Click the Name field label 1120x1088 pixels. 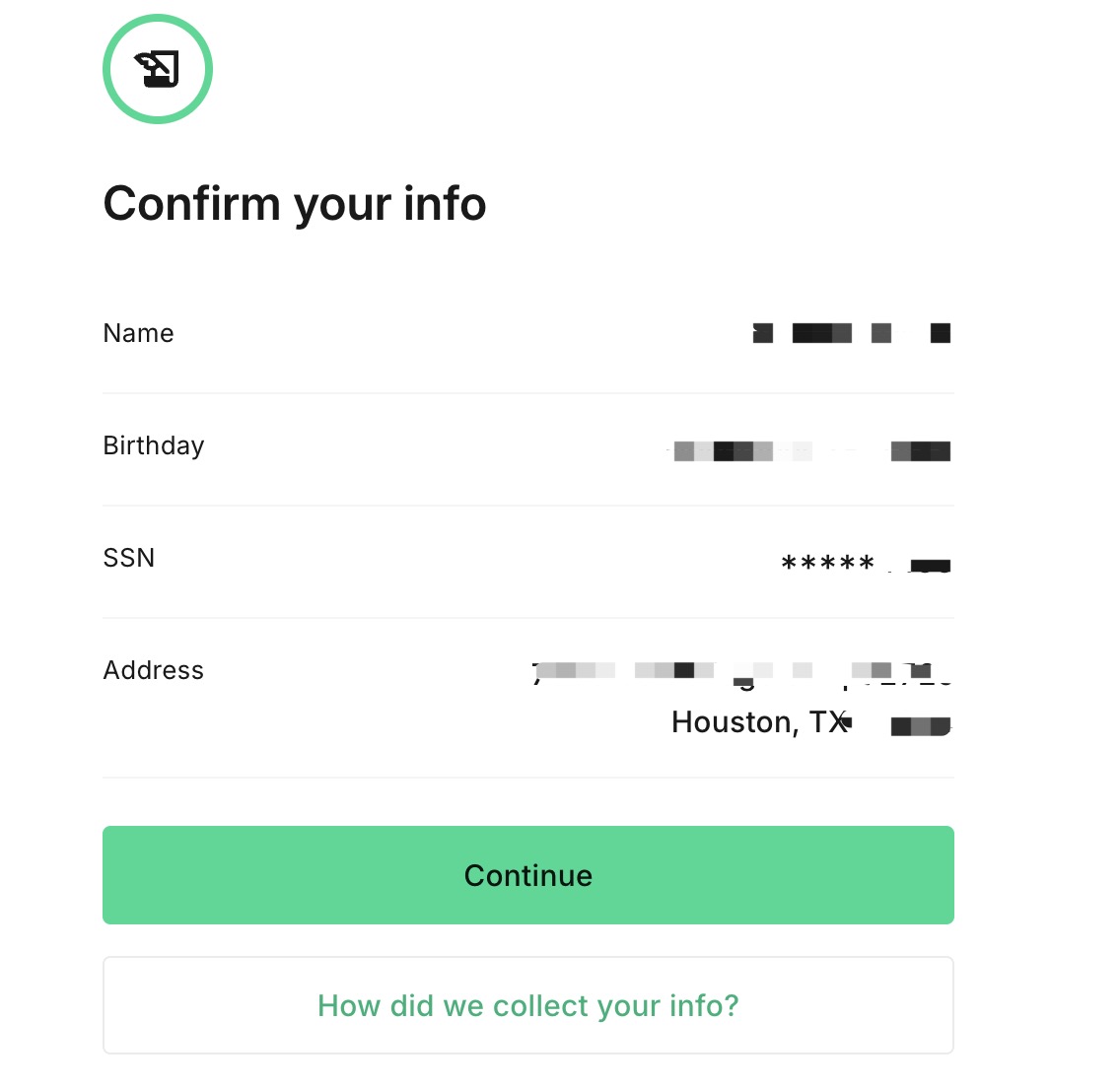click(x=138, y=333)
